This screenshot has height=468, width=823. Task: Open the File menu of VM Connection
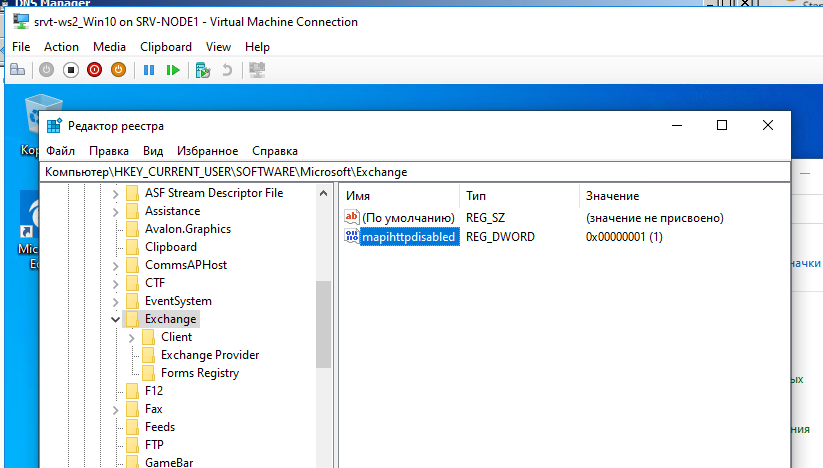(x=21, y=47)
